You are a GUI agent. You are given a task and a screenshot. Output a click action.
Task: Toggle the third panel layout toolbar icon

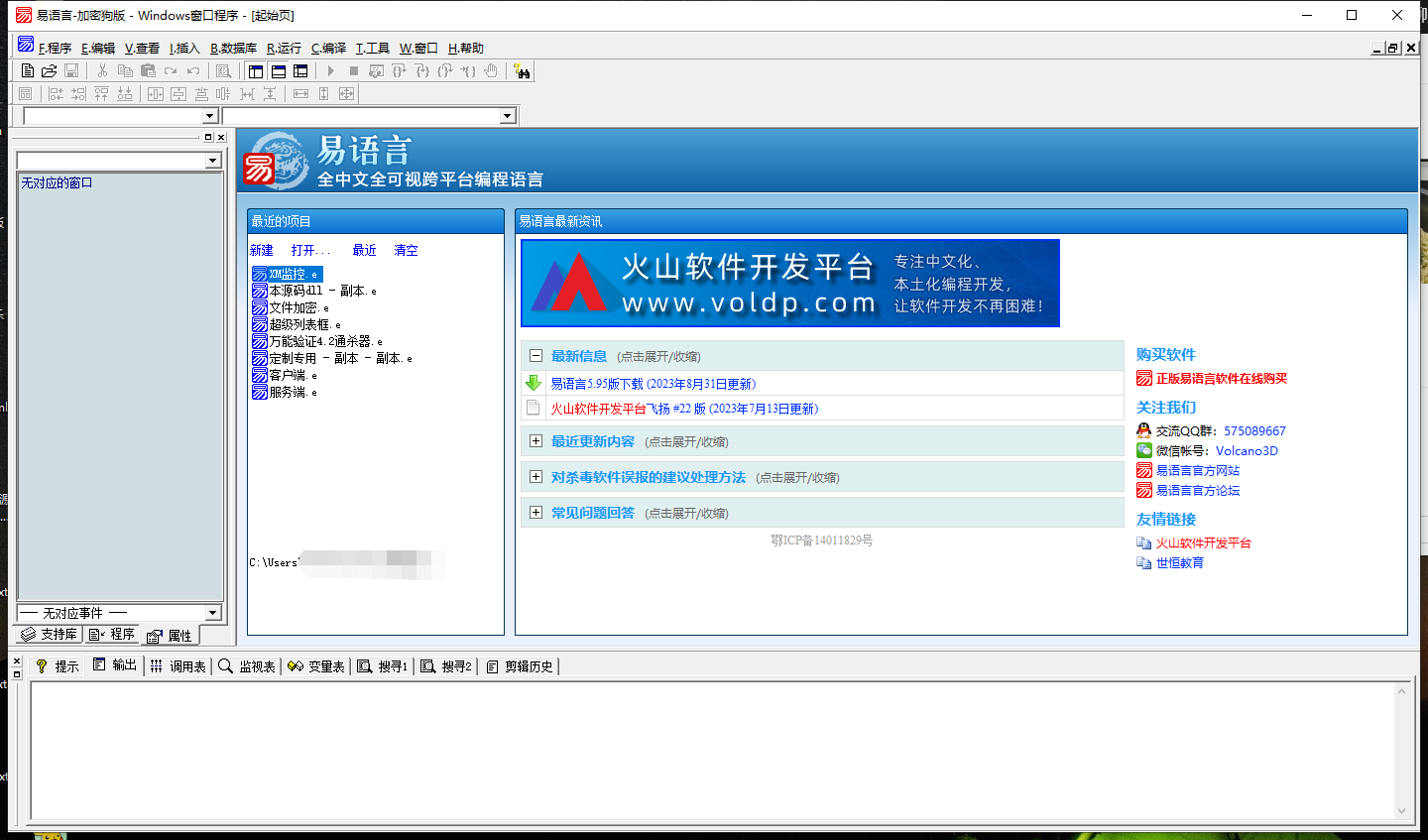tap(300, 71)
